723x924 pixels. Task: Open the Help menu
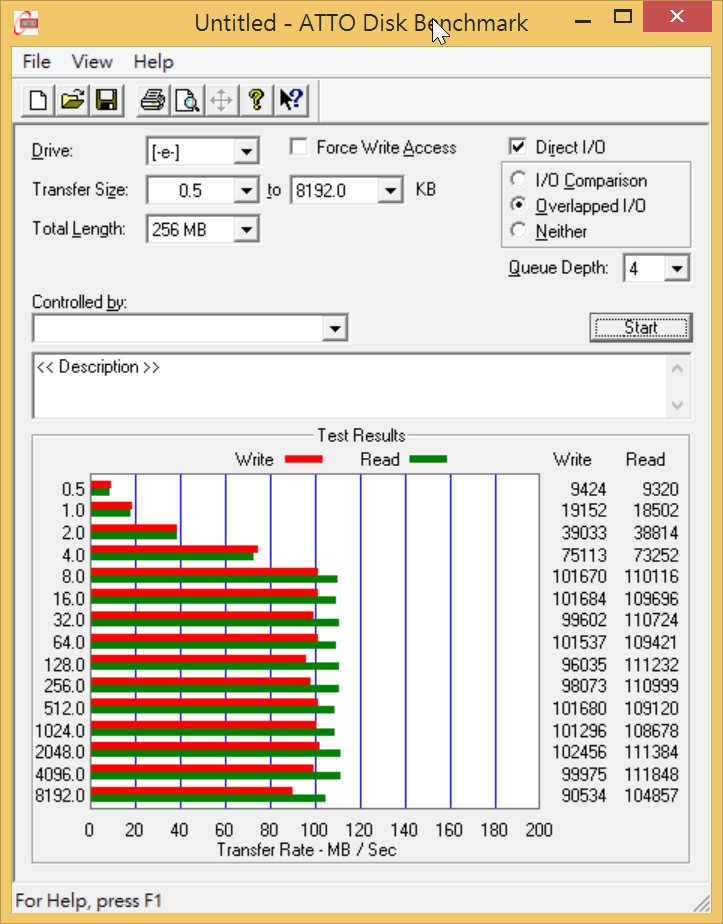coord(153,61)
